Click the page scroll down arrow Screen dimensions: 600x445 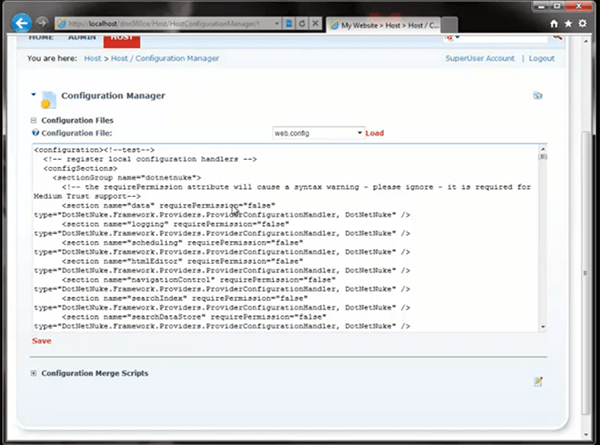click(585, 435)
